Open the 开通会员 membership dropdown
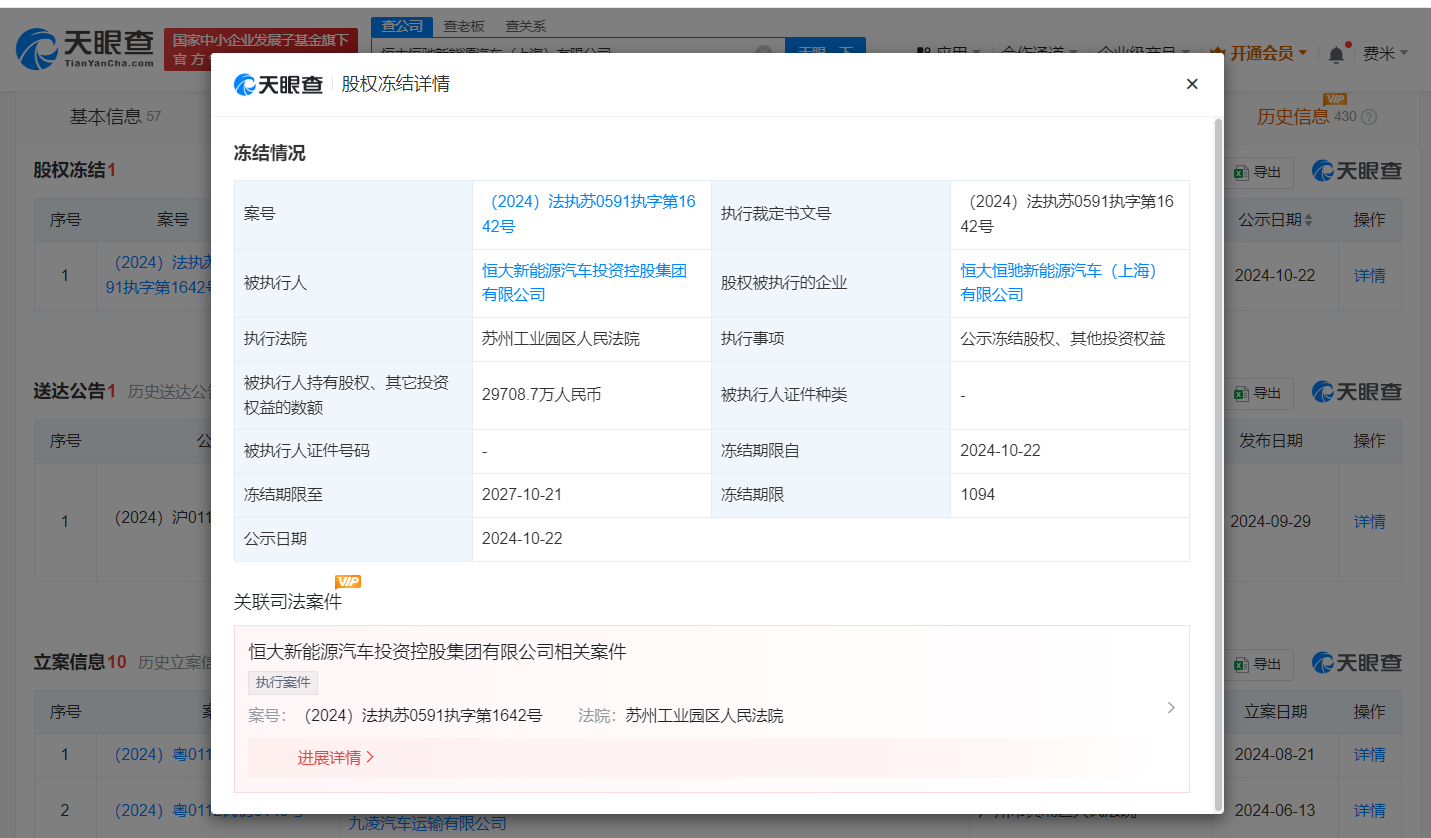This screenshot has width=1431, height=838. (1260, 53)
